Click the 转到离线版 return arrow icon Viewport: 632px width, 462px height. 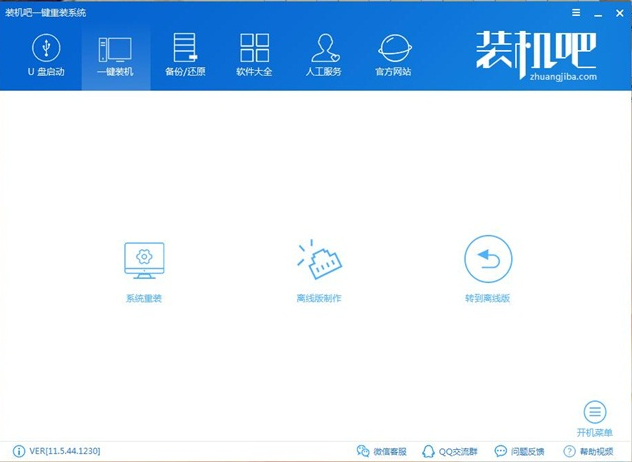(x=488, y=259)
